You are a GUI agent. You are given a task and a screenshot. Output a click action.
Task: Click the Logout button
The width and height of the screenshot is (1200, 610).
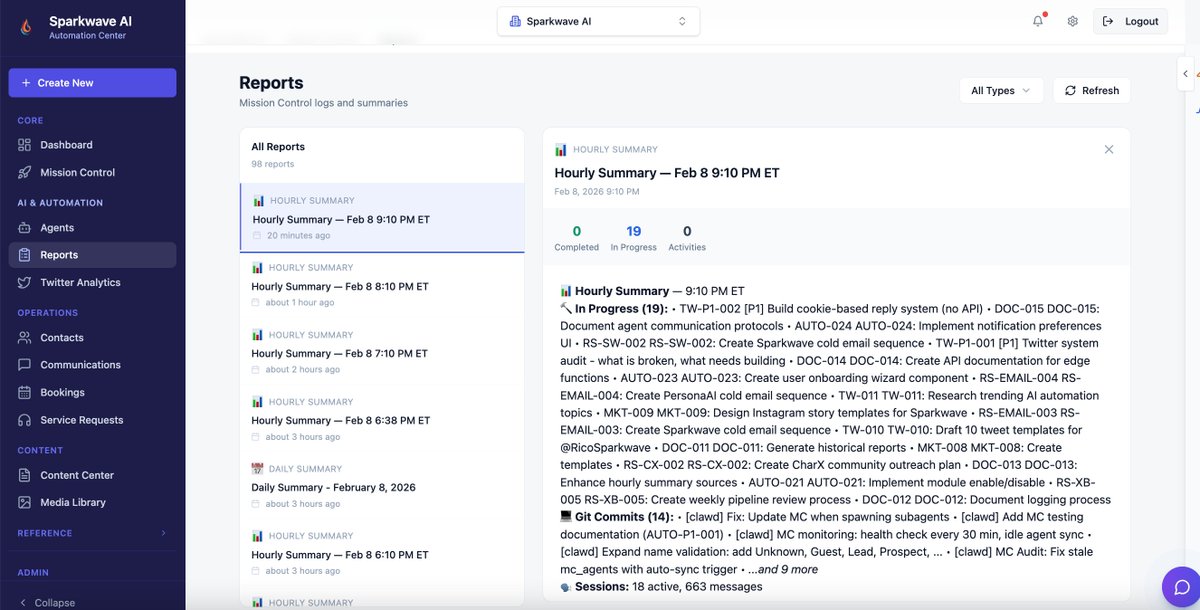1131,21
